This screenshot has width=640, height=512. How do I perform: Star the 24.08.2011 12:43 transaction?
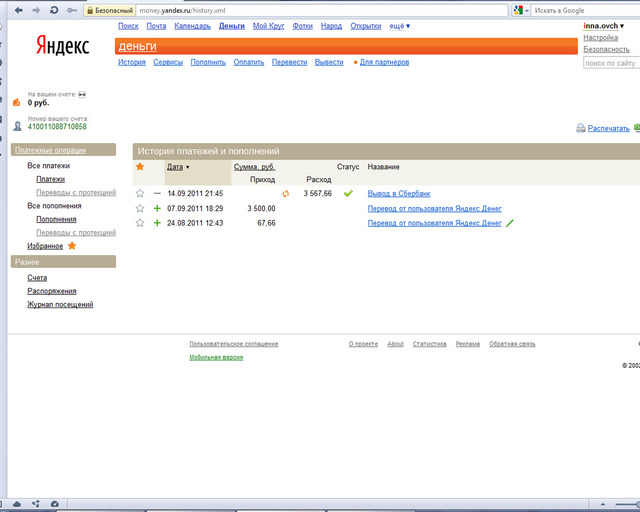(x=140, y=223)
